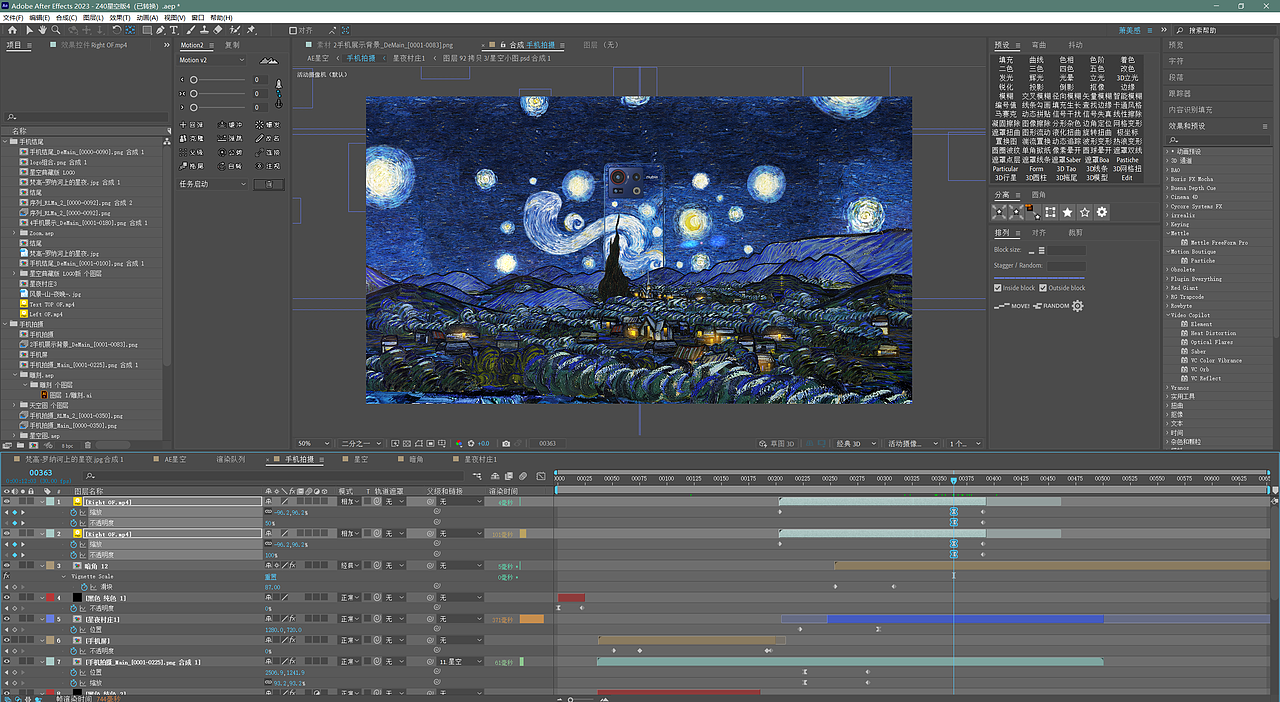This screenshot has width=1280, height=702.
Task: Select the Brush tool
Action: (190, 30)
